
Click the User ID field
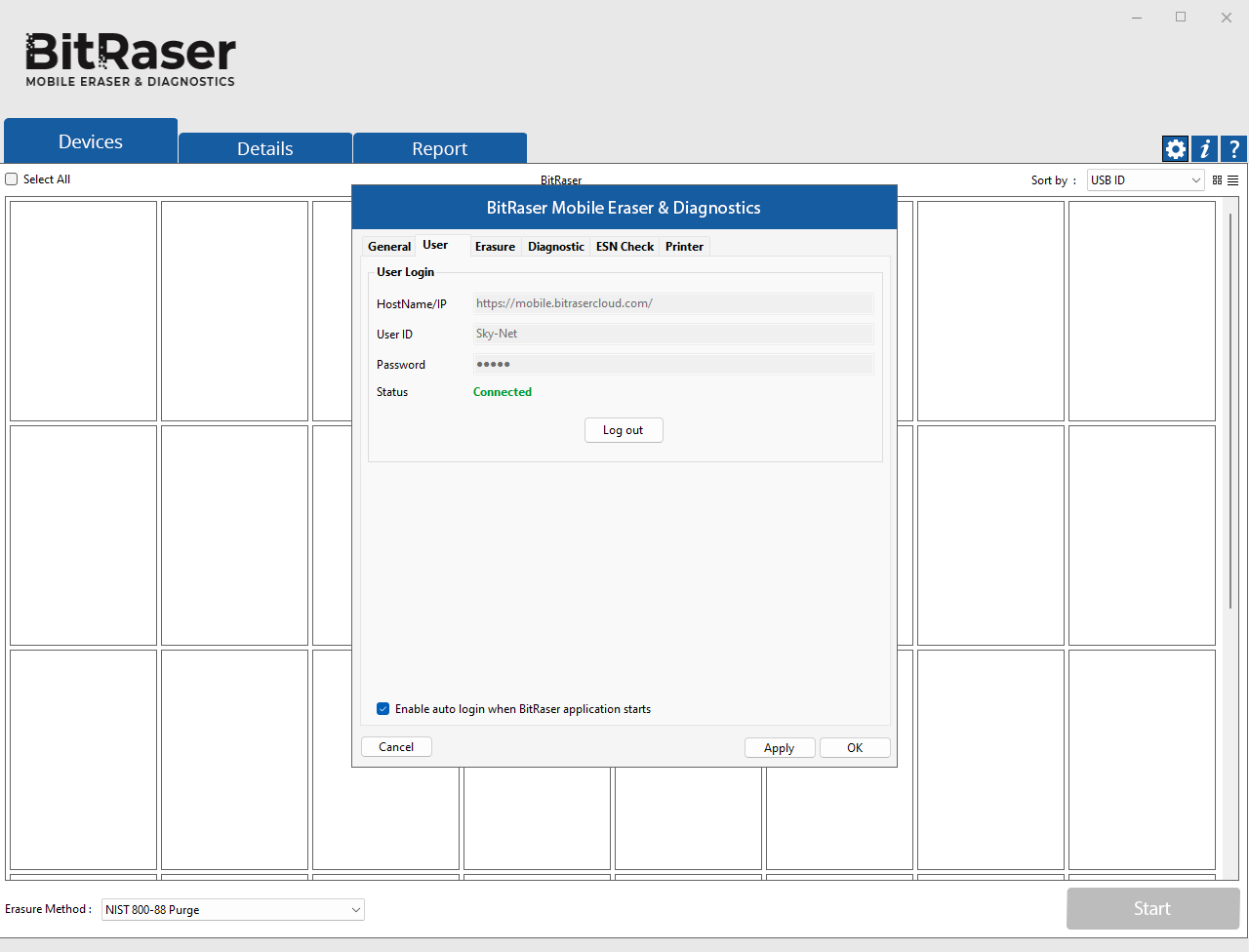[x=673, y=334]
